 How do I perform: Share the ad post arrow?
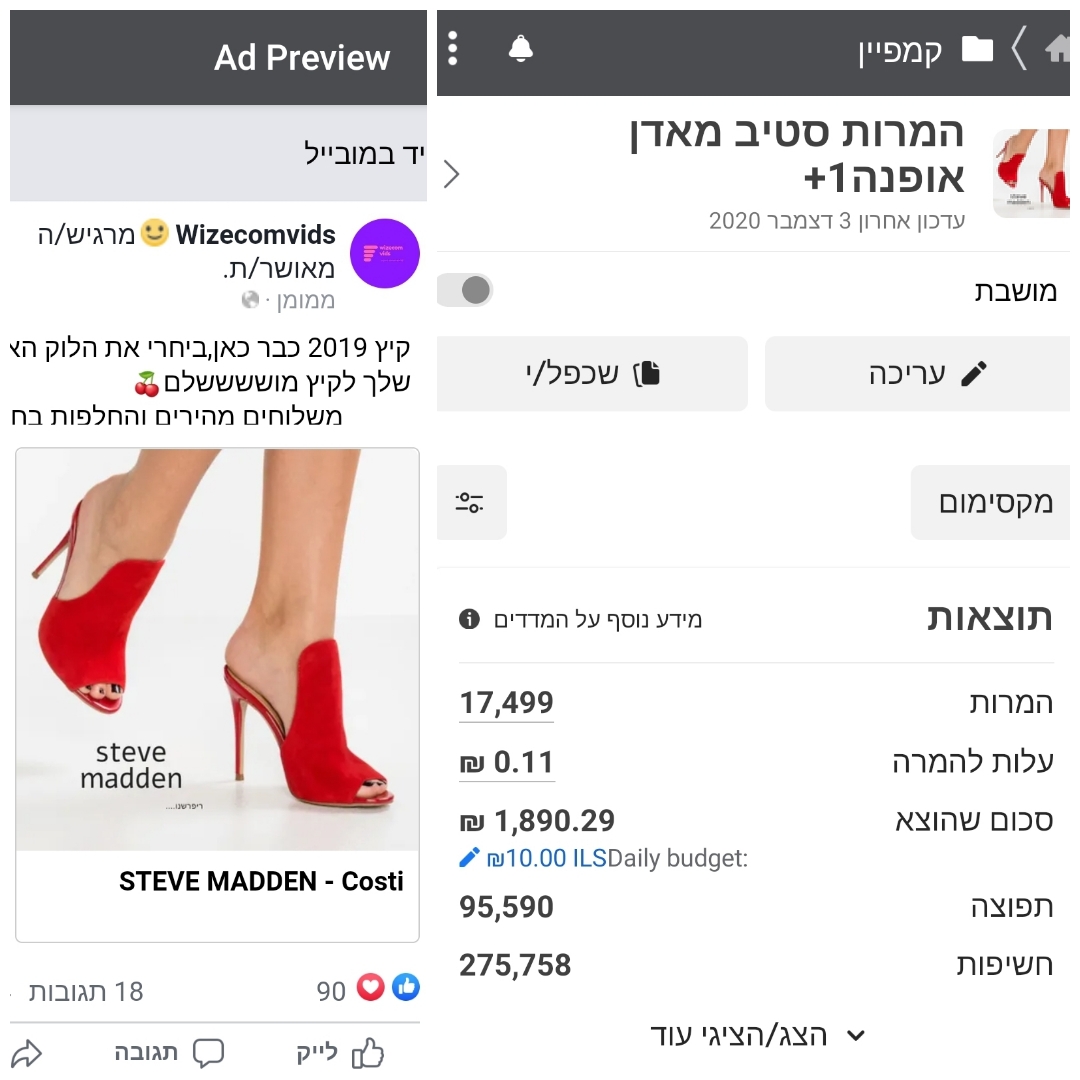(26, 1053)
